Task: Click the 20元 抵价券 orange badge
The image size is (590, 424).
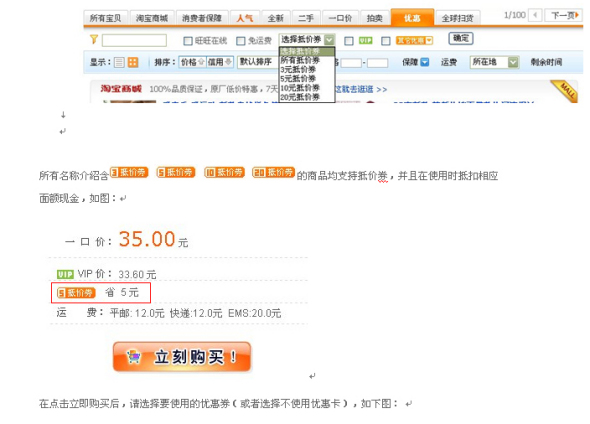Action: 273,173
